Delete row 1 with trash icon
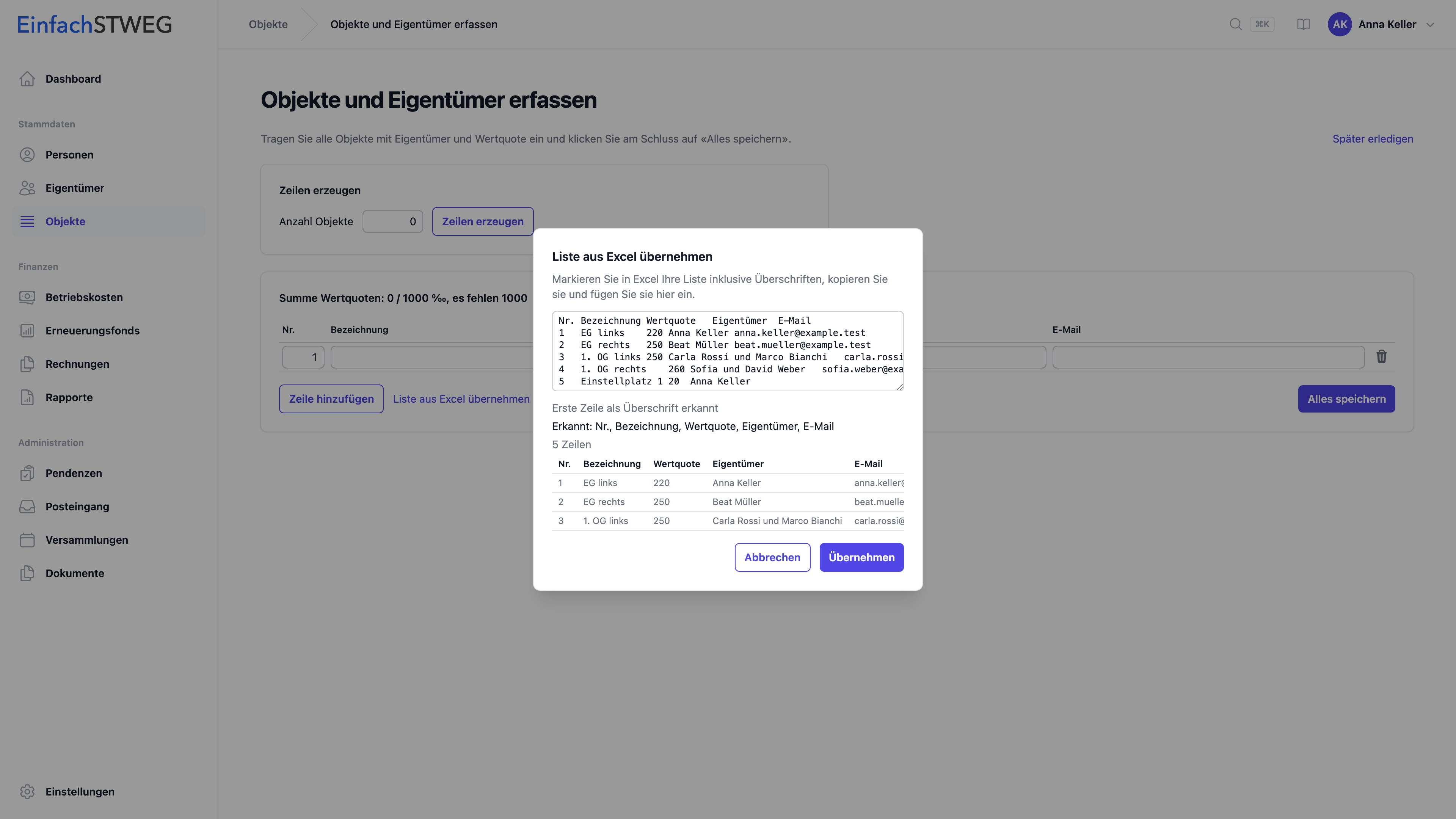 coord(1381,357)
